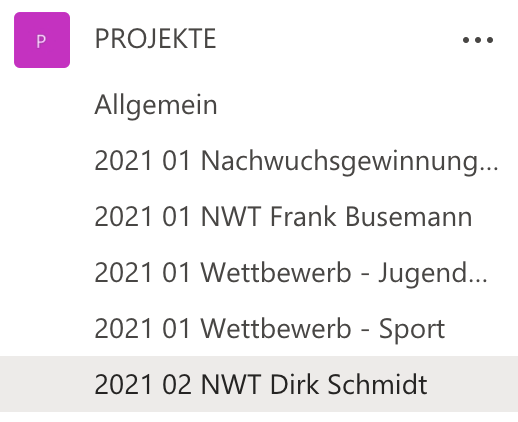This screenshot has height=422, width=518.
Task: Open the truncated Nachwuchsgewinnung channel entry
Action: tap(259, 161)
